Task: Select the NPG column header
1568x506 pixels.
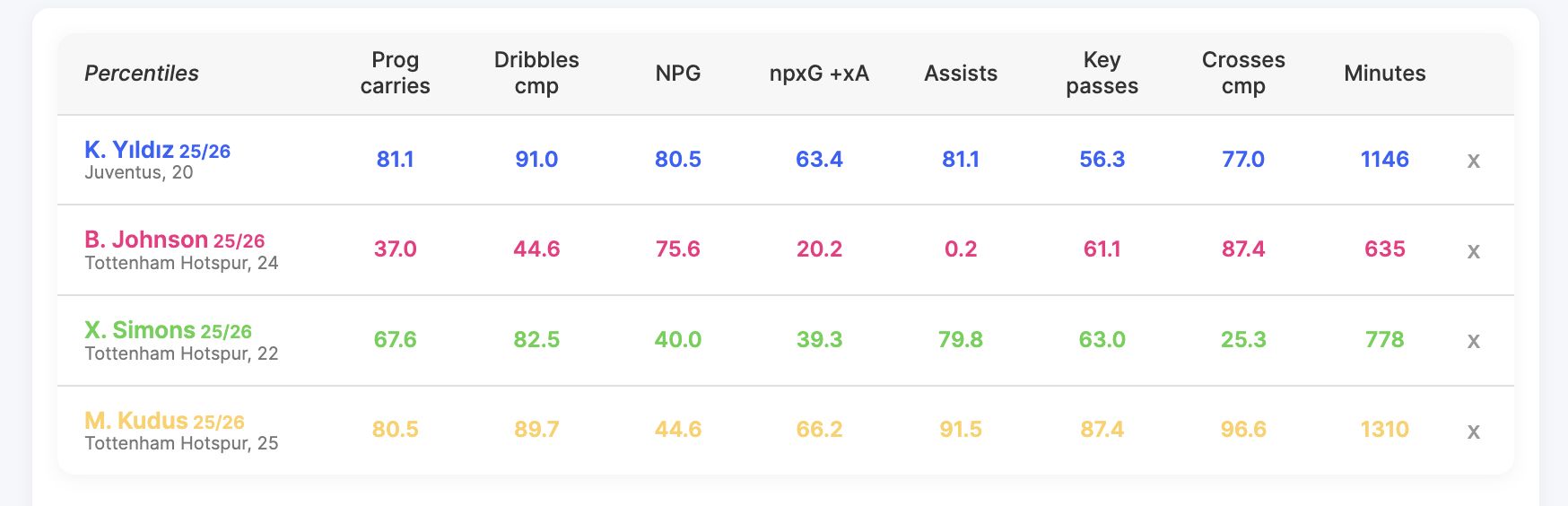Action: (x=677, y=74)
